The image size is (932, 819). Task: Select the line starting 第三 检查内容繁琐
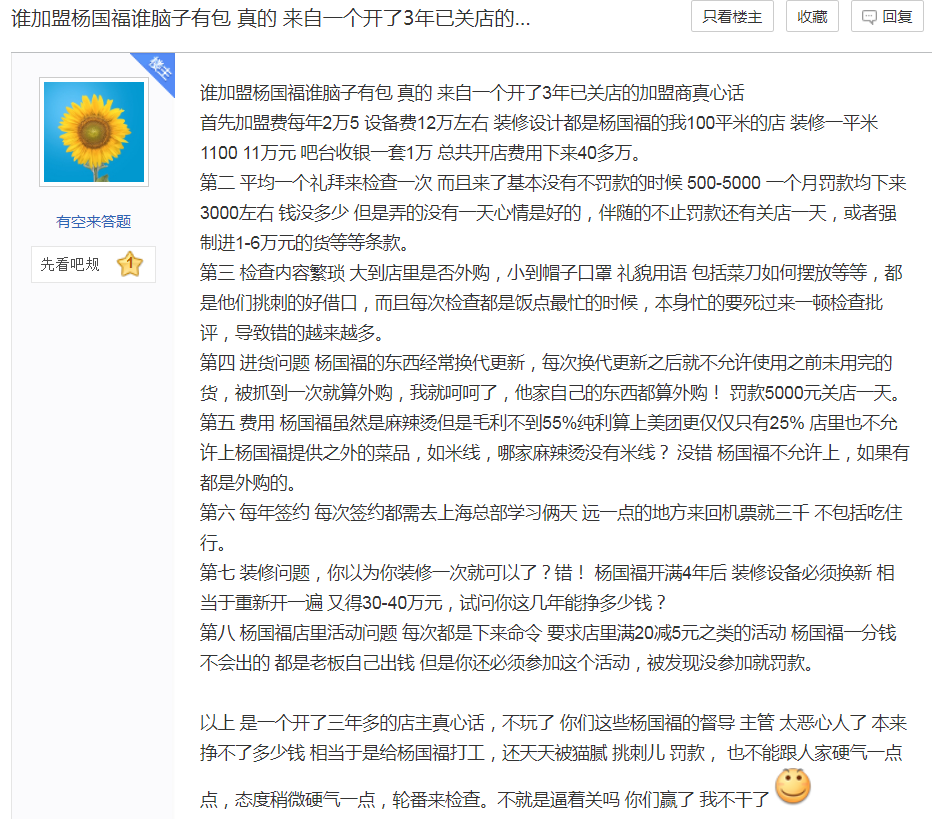(x=551, y=273)
